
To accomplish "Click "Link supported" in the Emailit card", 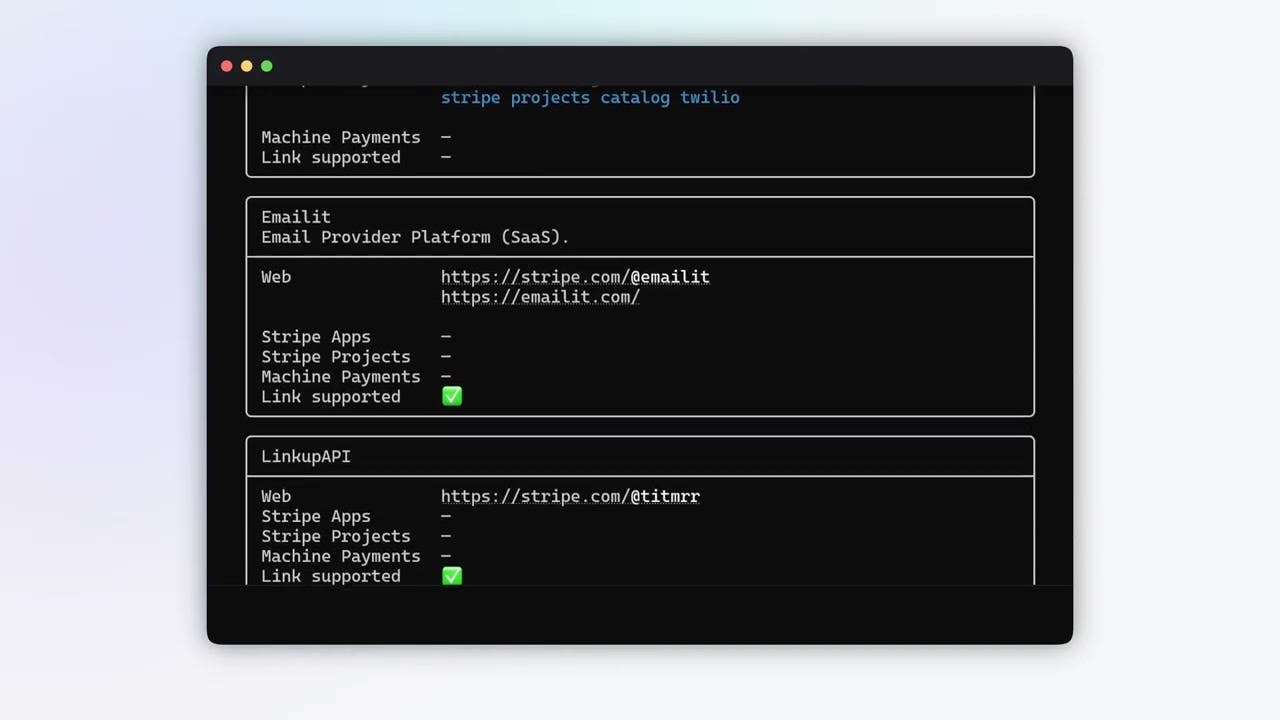I will click(x=331, y=397).
